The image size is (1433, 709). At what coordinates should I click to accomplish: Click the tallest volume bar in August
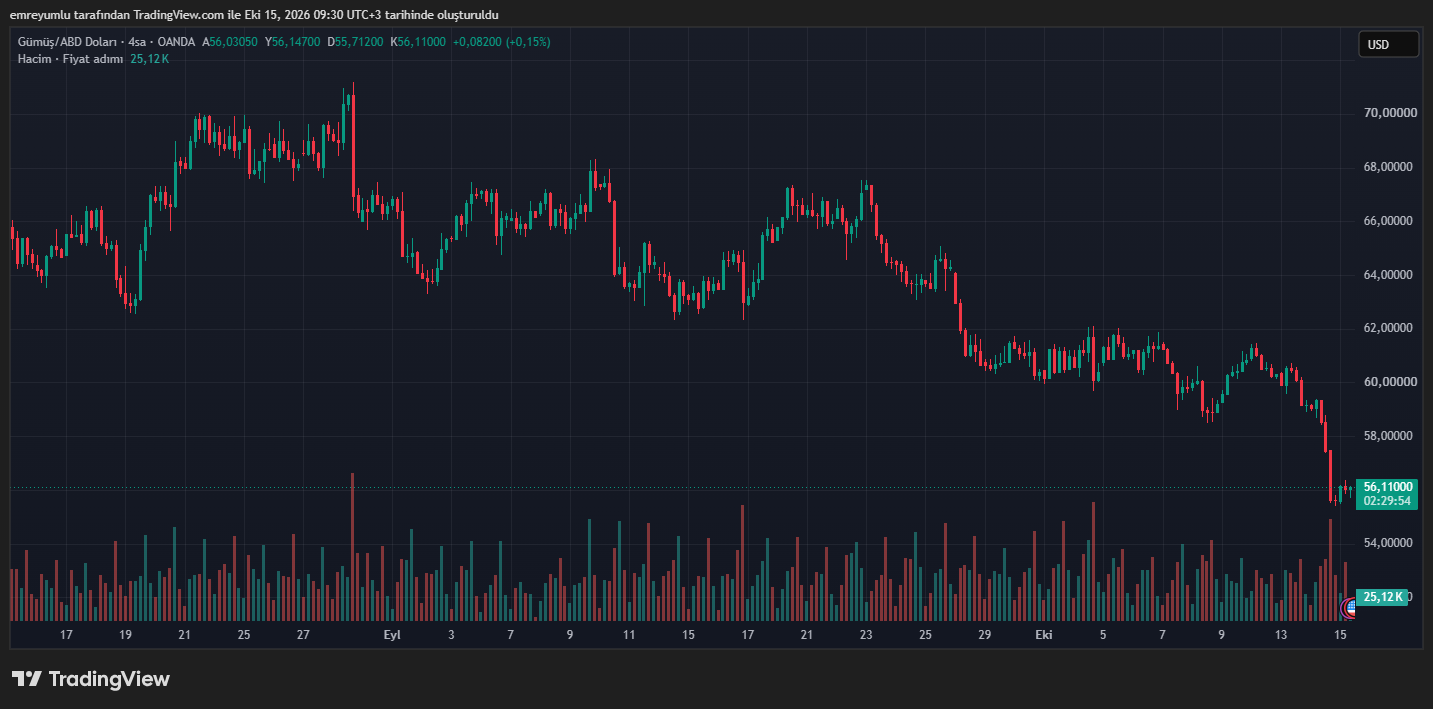(353, 546)
